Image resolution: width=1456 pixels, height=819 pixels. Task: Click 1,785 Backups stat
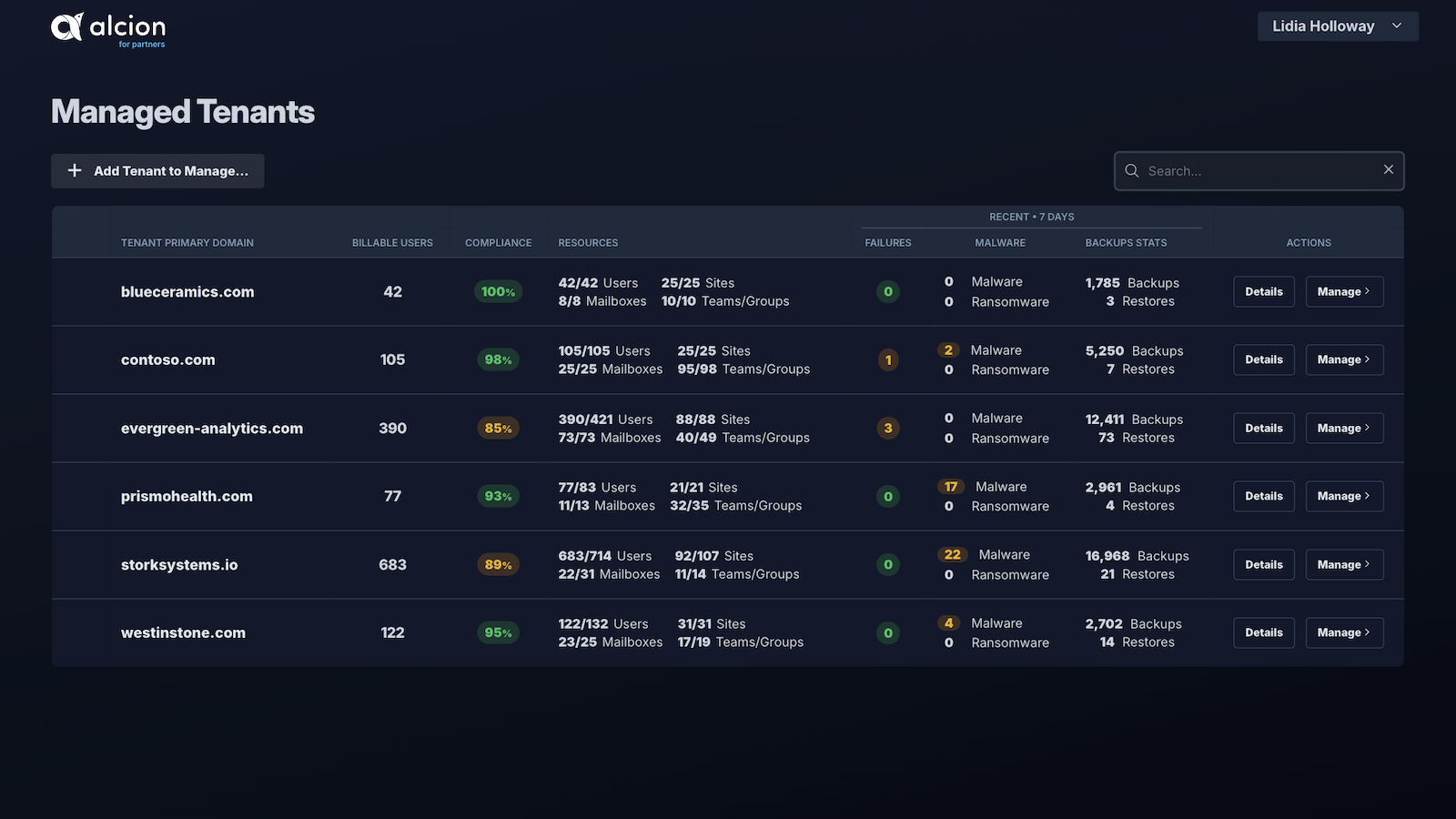1132,283
